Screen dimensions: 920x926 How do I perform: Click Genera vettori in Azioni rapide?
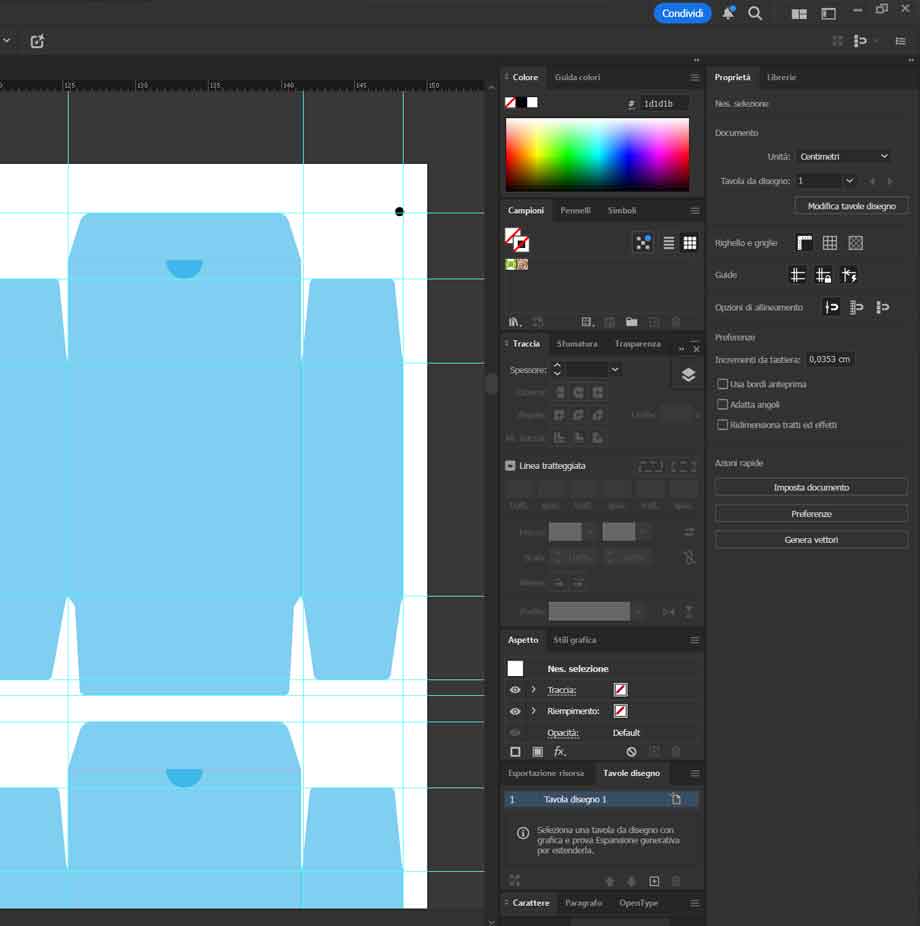click(x=811, y=539)
